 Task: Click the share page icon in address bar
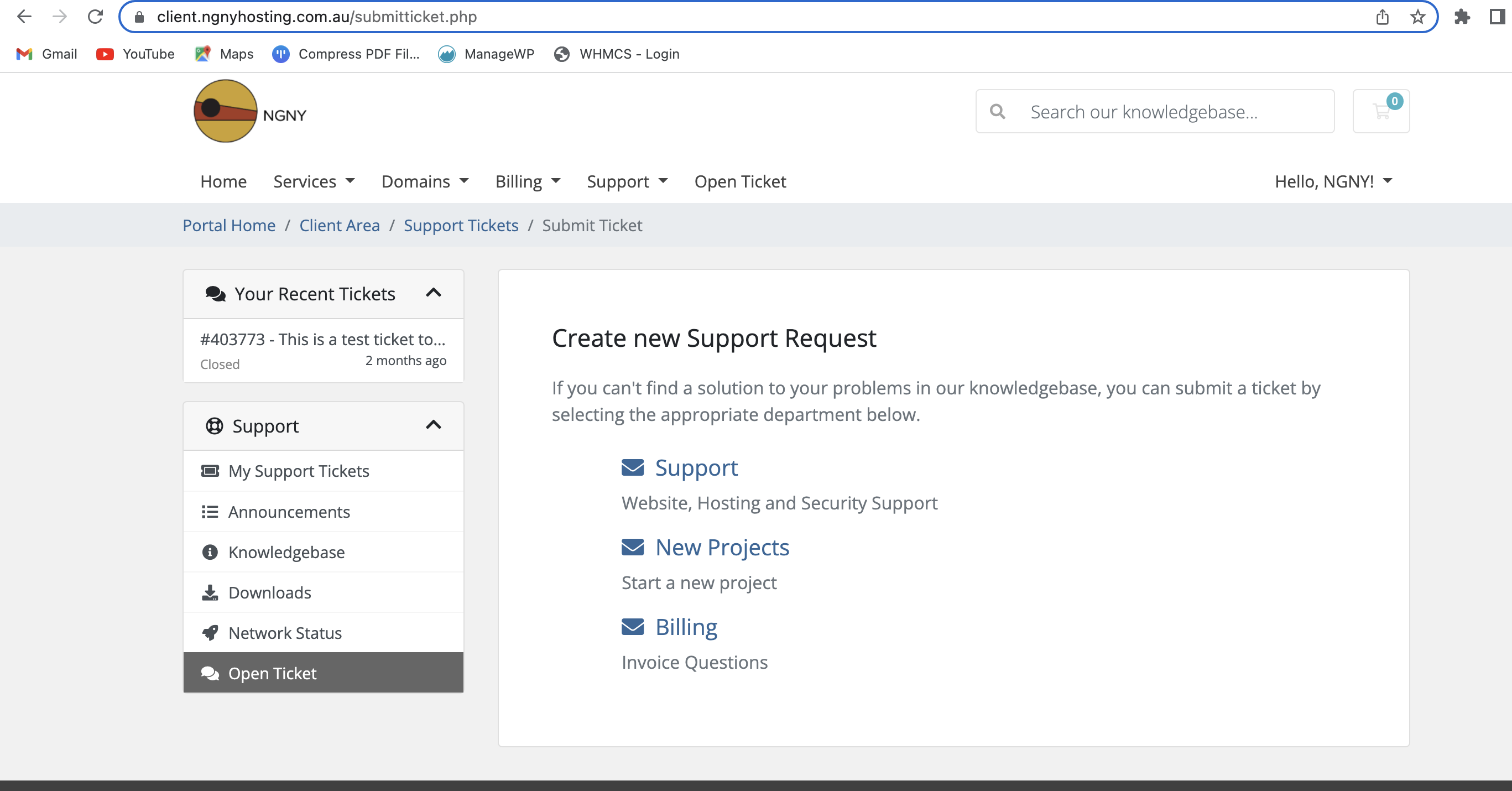click(x=1382, y=17)
